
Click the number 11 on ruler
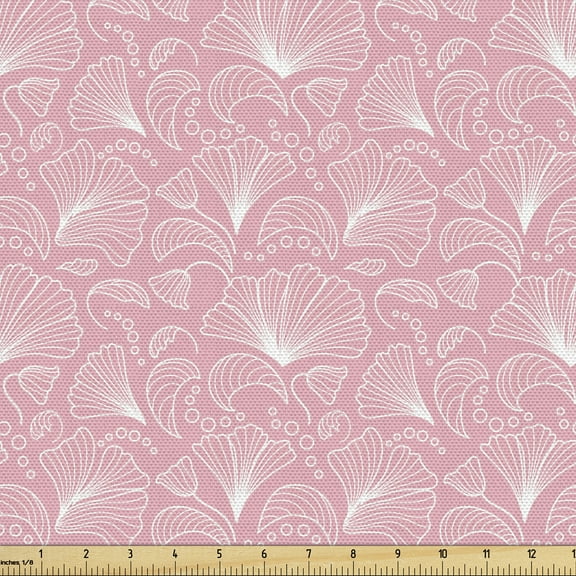point(487,554)
